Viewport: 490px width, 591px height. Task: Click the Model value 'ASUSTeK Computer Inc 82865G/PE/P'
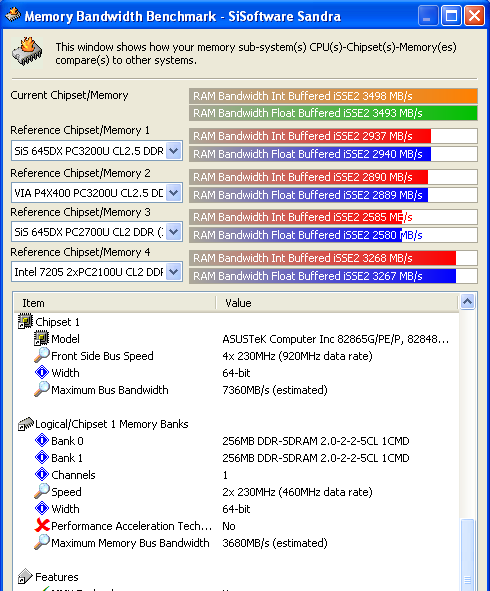[x=335, y=339]
